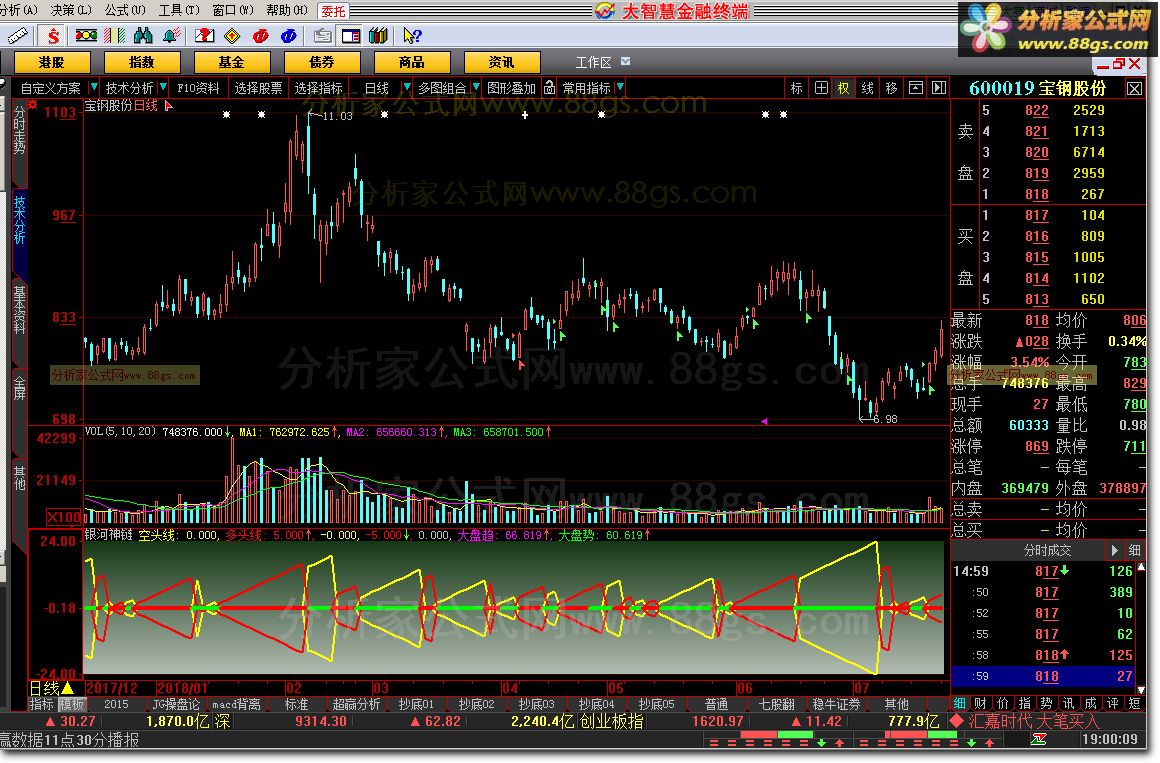
Task: Open the 窗口(W) menu
Action: pos(233,10)
